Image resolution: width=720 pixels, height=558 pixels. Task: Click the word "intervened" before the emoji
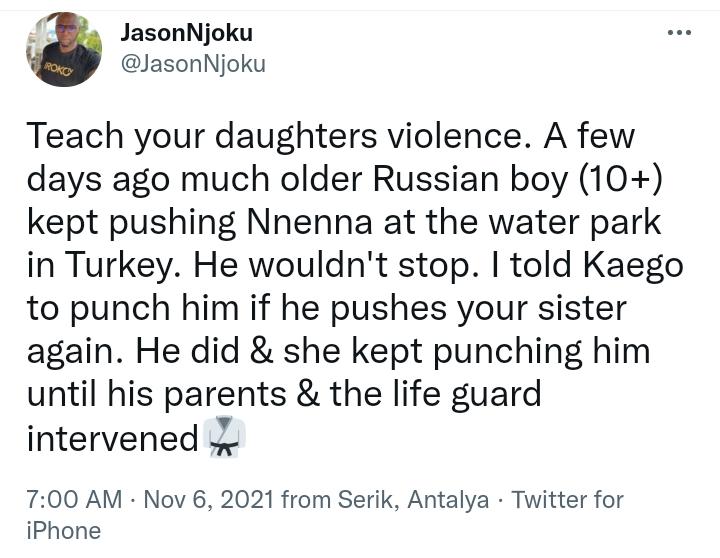coord(112,438)
